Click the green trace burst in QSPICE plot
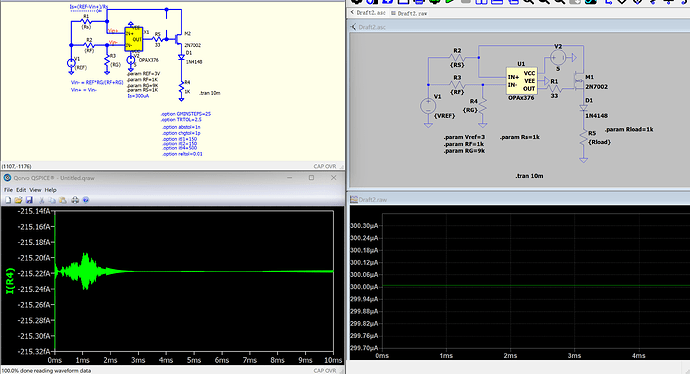 86,271
